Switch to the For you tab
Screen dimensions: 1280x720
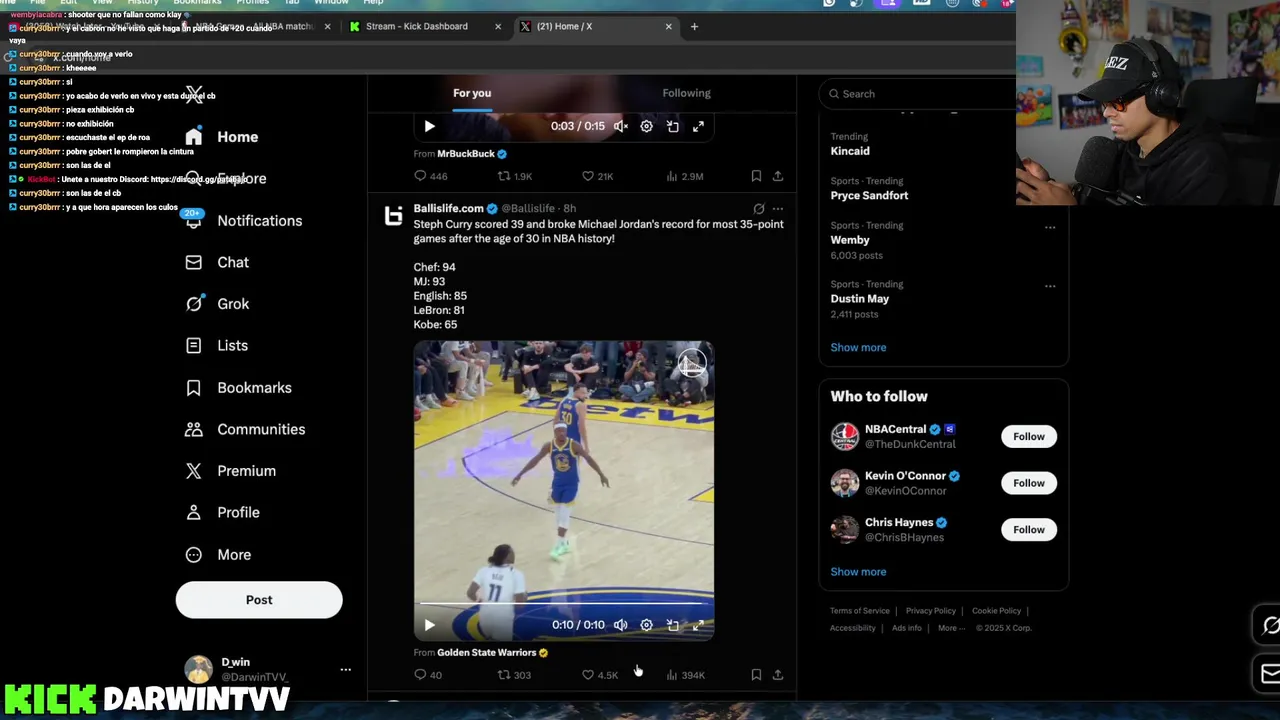tap(472, 93)
